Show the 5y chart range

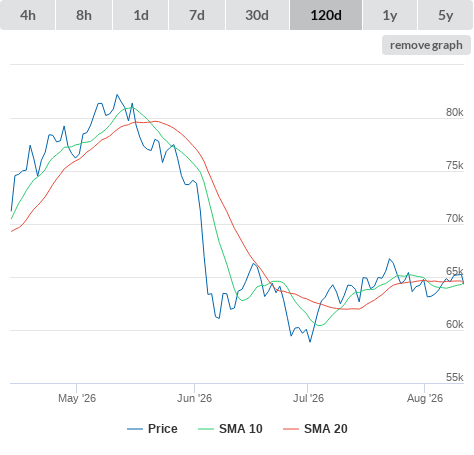445,15
